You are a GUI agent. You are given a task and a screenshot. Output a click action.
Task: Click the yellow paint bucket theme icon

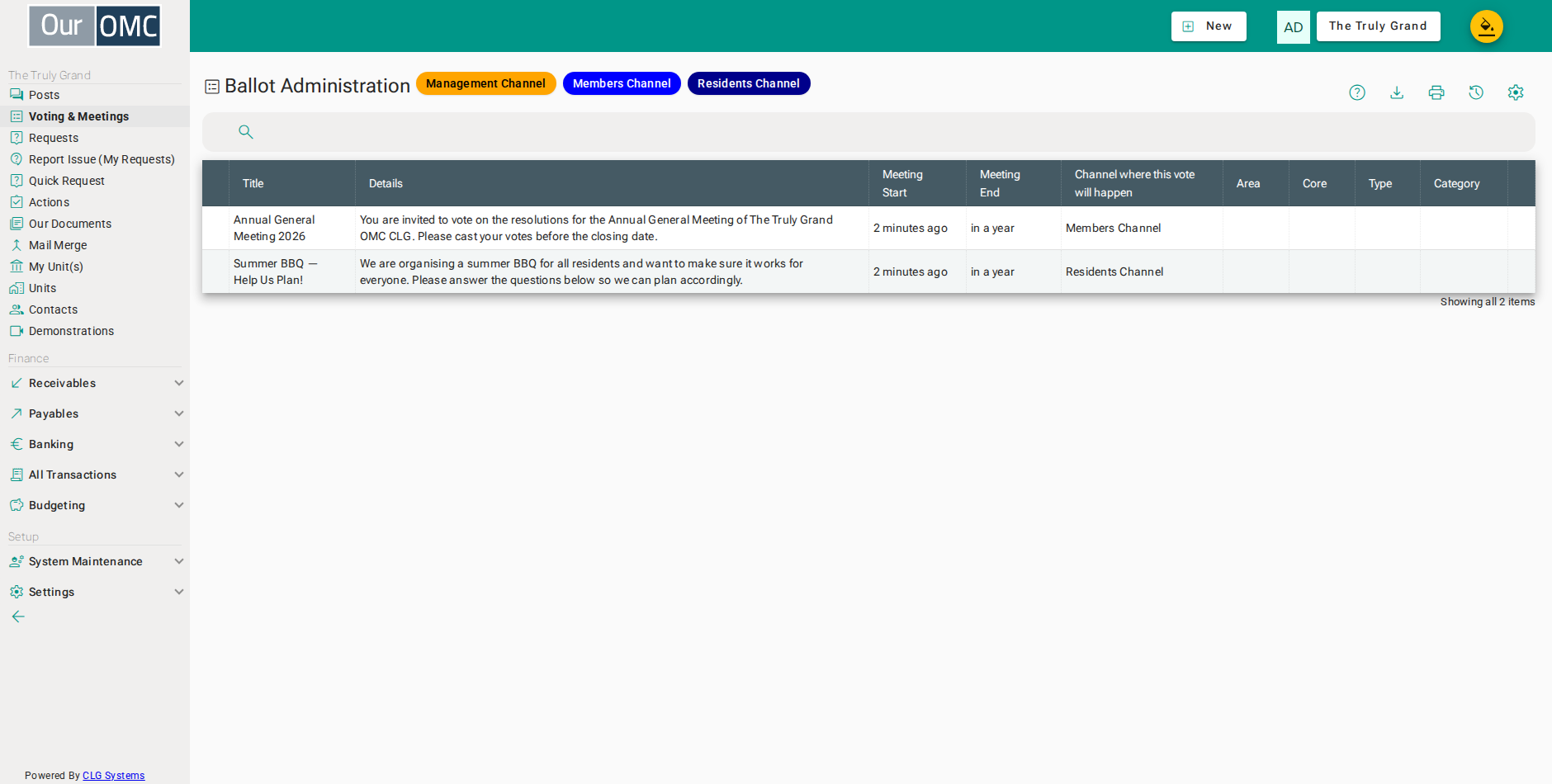[1487, 26]
